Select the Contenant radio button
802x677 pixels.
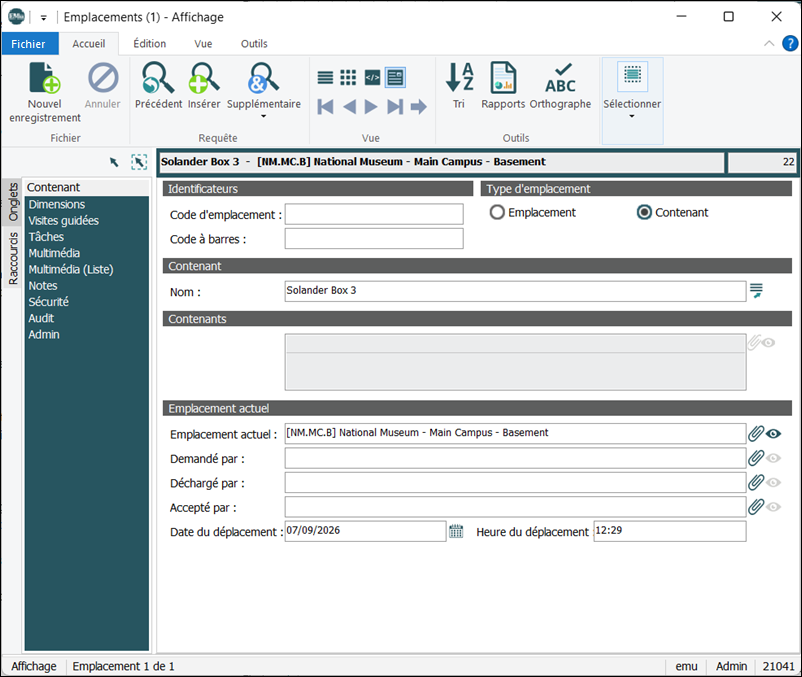(x=644, y=212)
